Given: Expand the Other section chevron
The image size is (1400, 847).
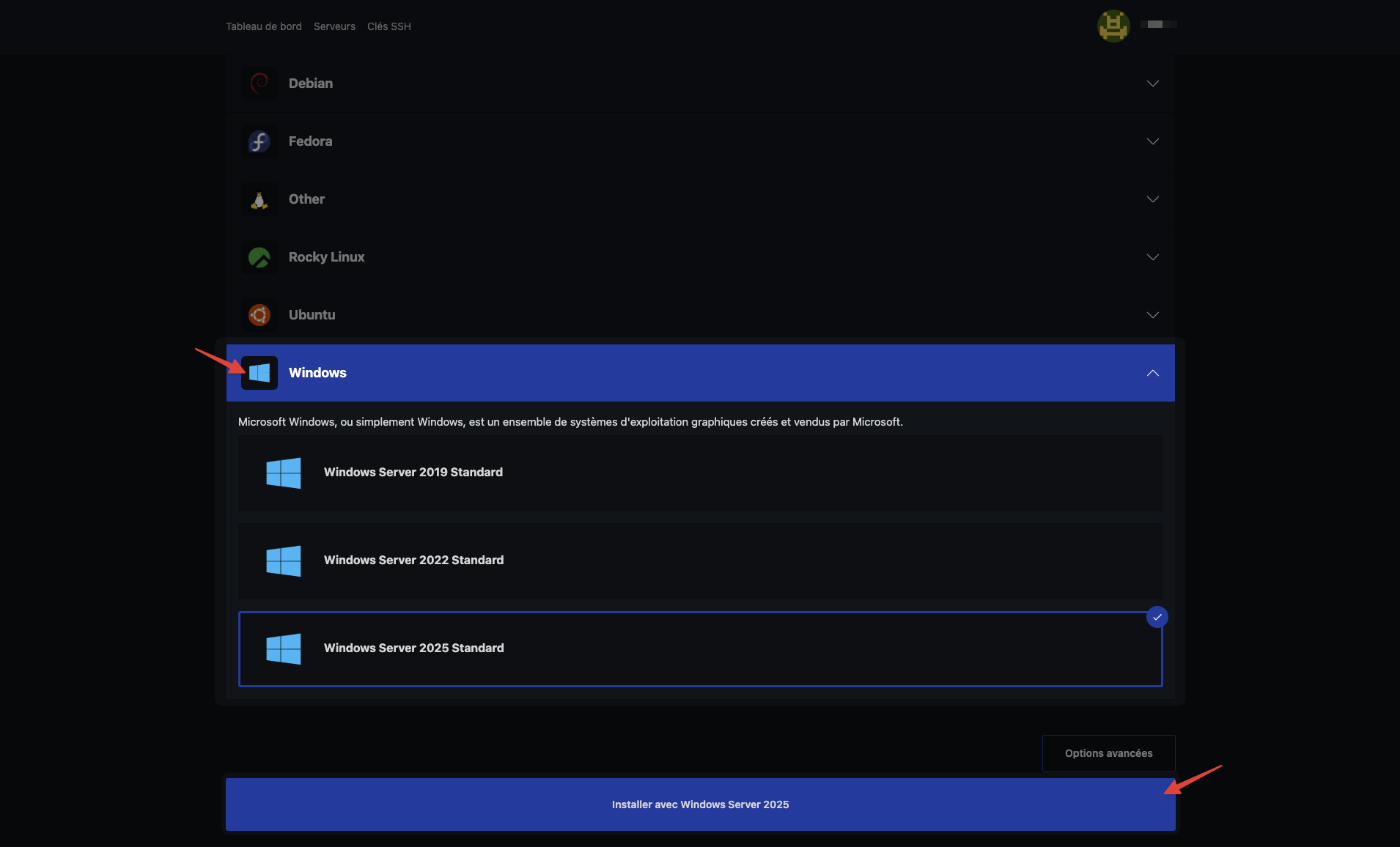Looking at the screenshot, I should 1153,199.
